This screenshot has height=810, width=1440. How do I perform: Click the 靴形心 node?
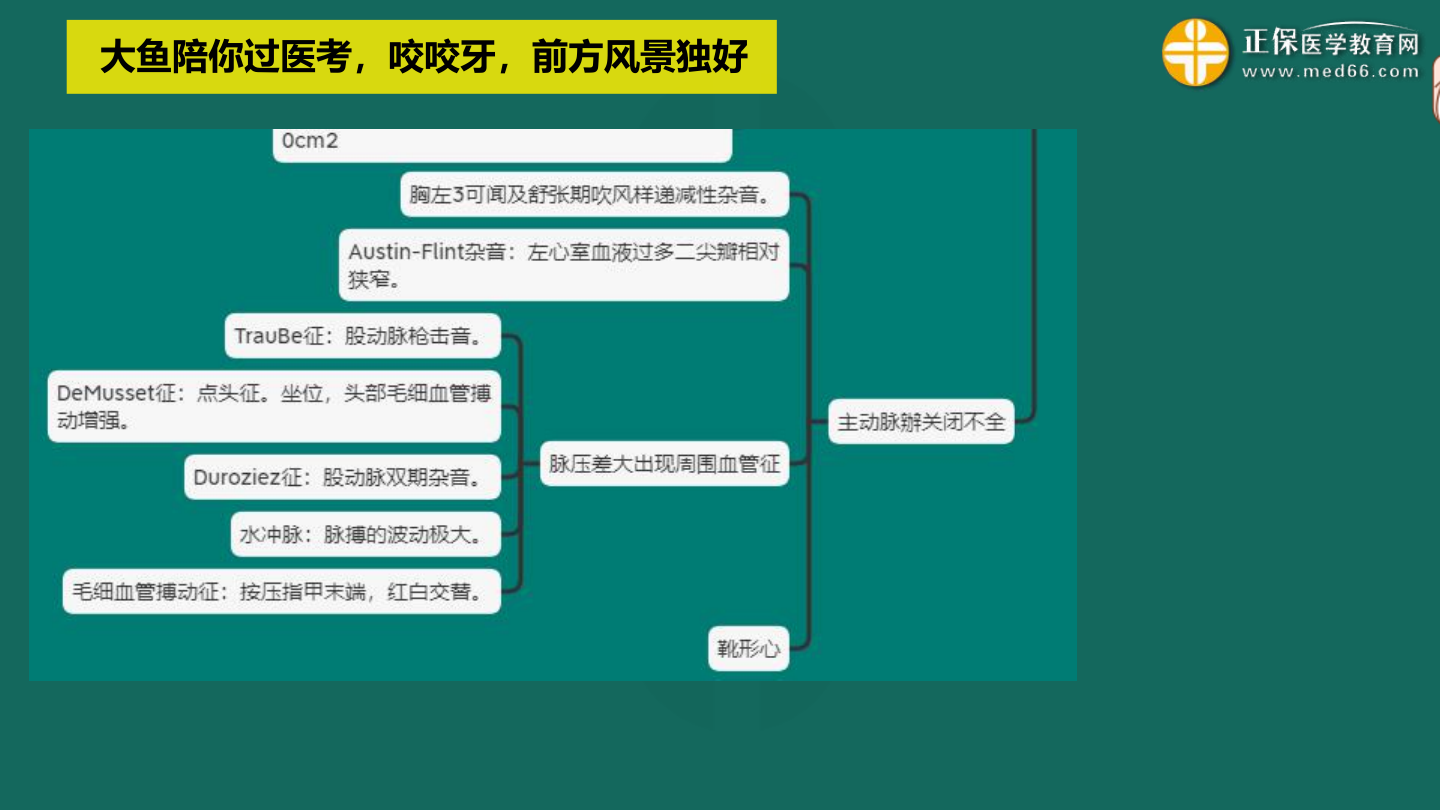(748, 648)
